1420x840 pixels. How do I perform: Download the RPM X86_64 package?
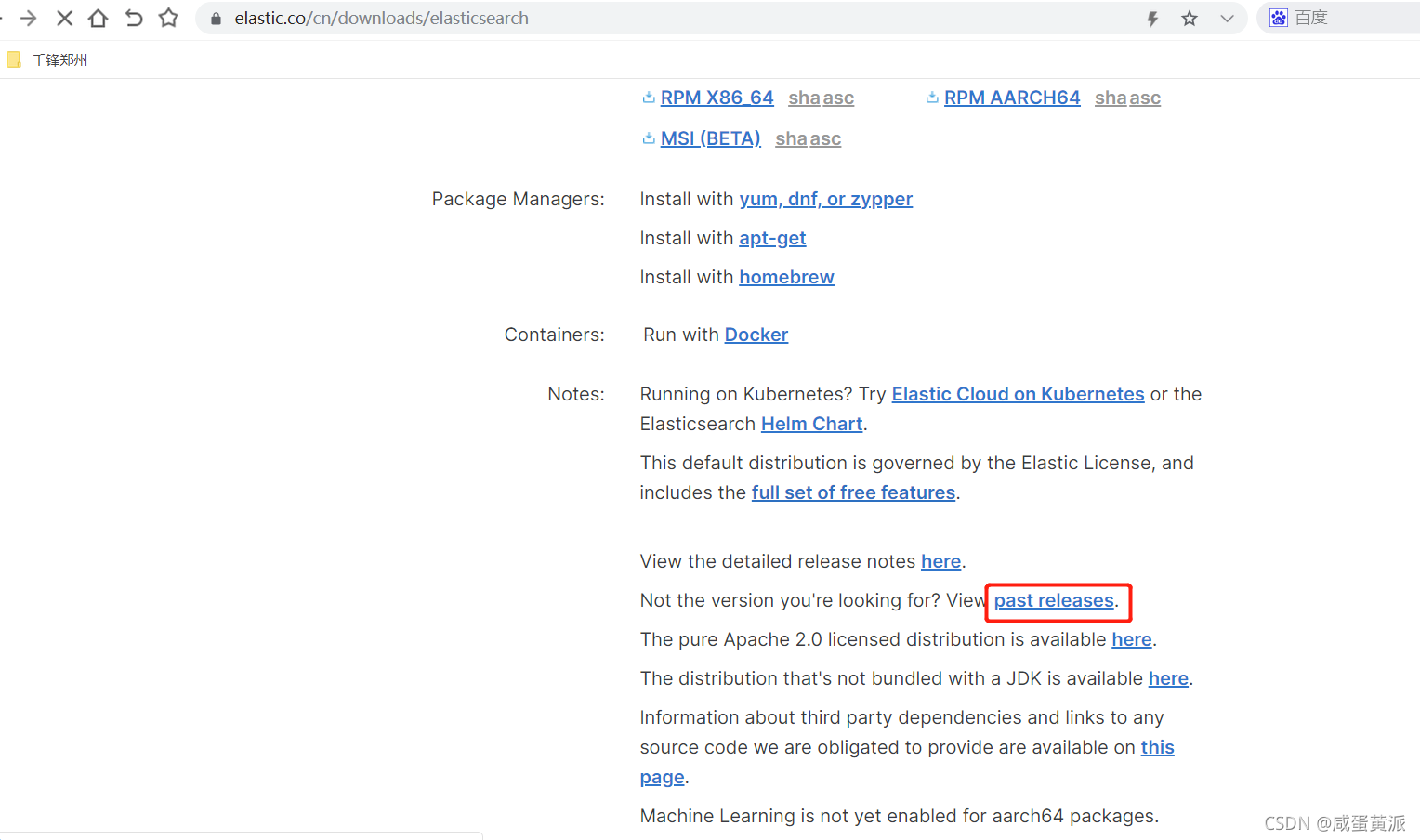[717, 98]
